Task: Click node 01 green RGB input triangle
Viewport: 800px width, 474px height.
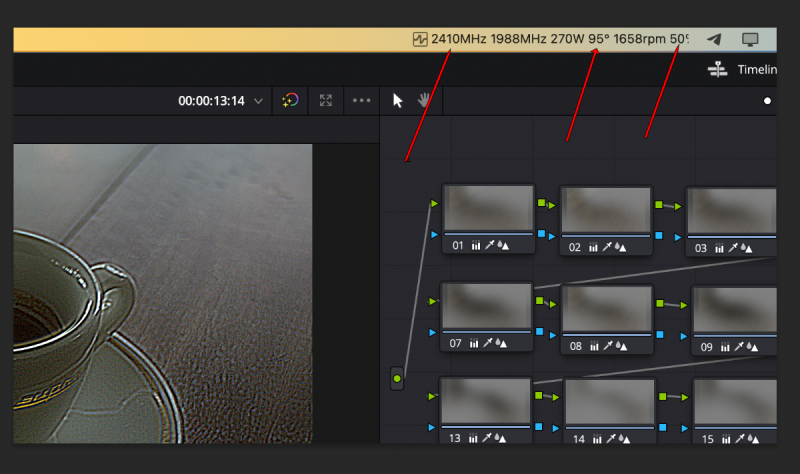Action: 434,204
